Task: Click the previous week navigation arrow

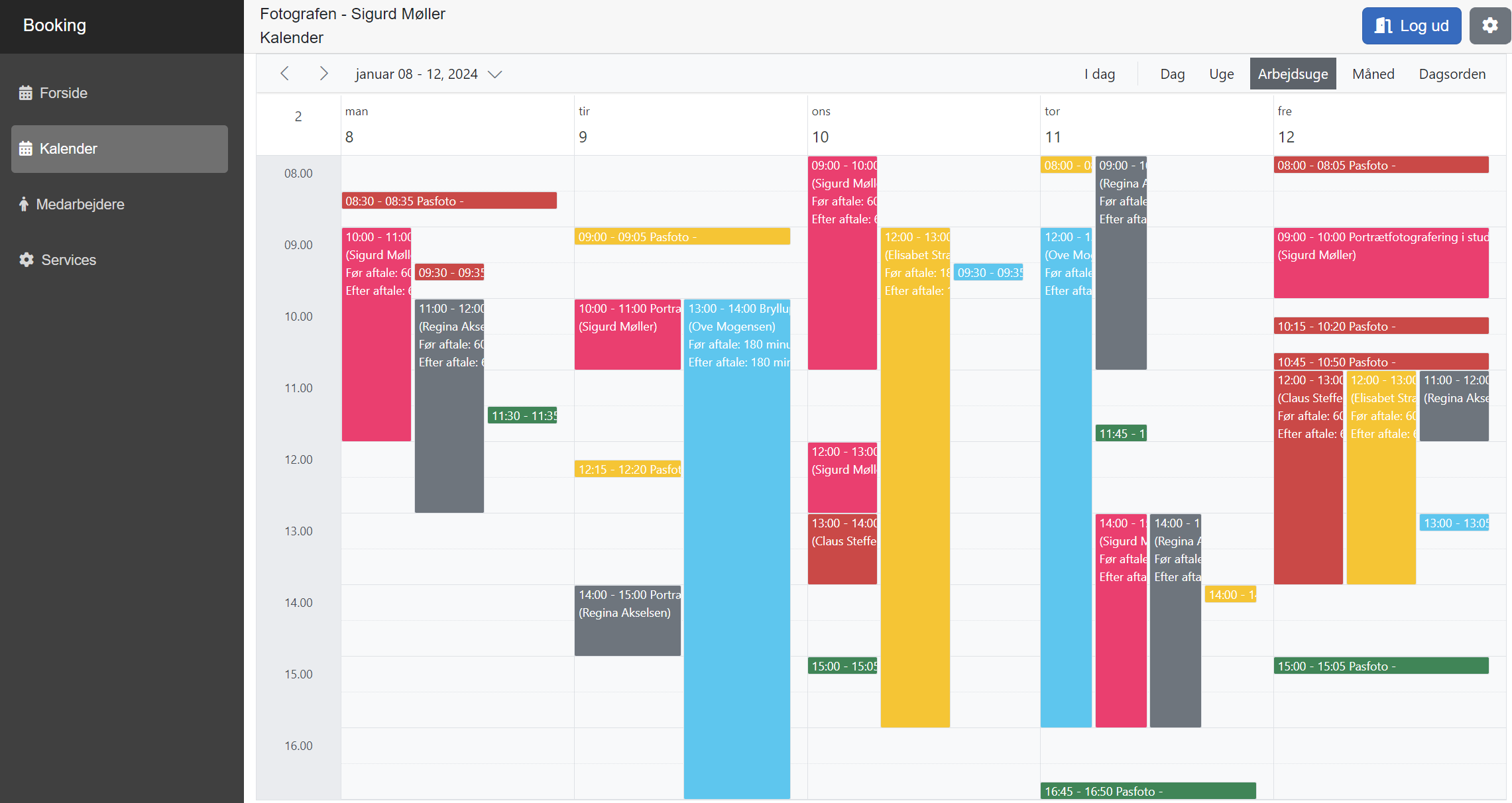Action: 286,73
